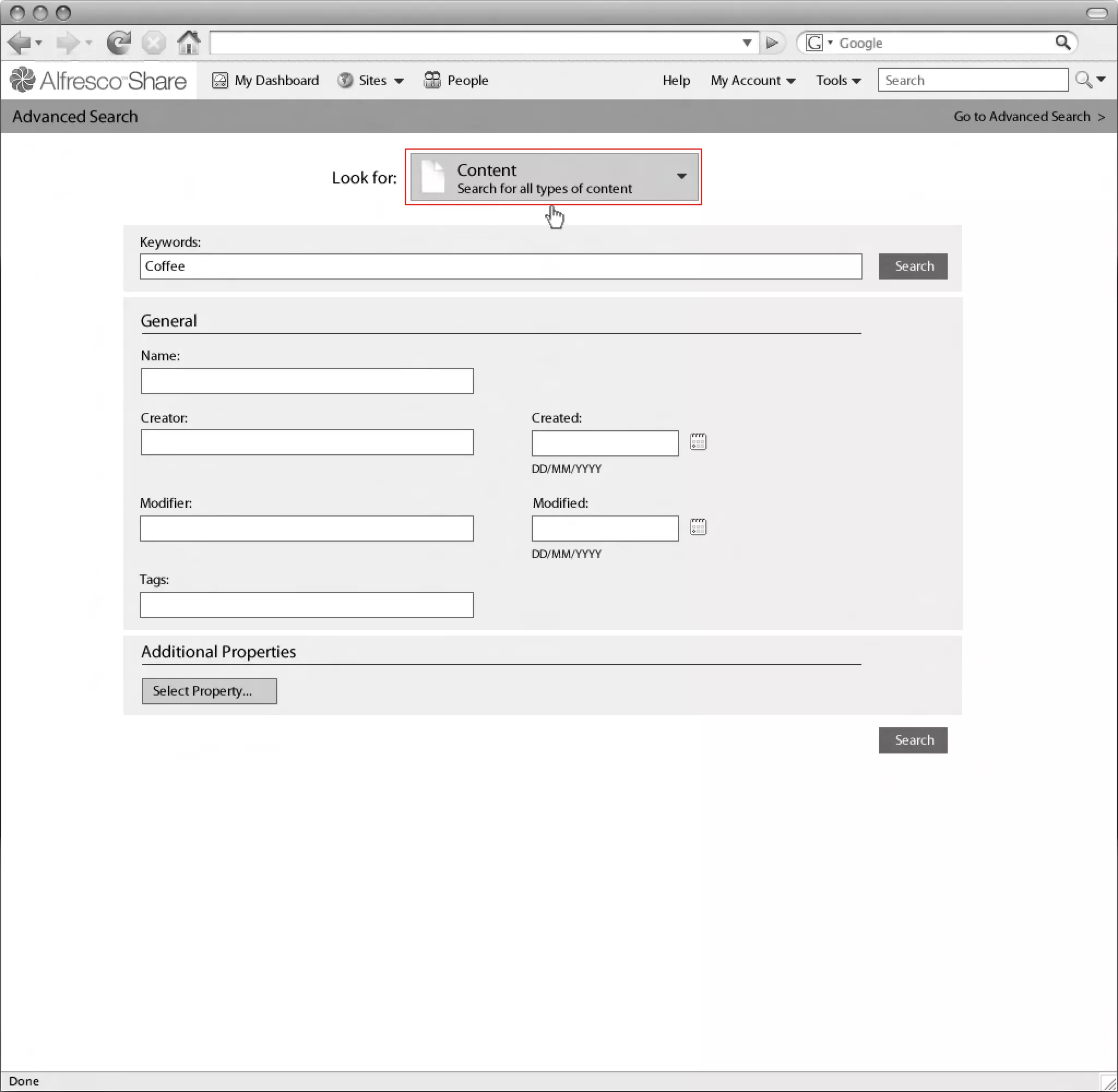1118x1092 pixels.
Task: Click the address bar go arrow
Action: (x=772, y=43)
